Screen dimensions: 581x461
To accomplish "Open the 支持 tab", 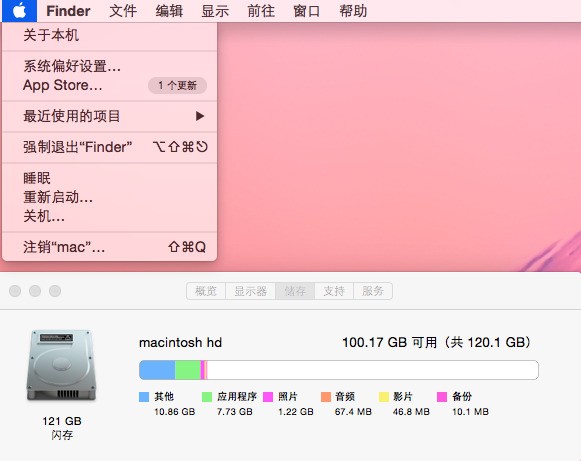I will pyautogui.click(x=334, y=291).
